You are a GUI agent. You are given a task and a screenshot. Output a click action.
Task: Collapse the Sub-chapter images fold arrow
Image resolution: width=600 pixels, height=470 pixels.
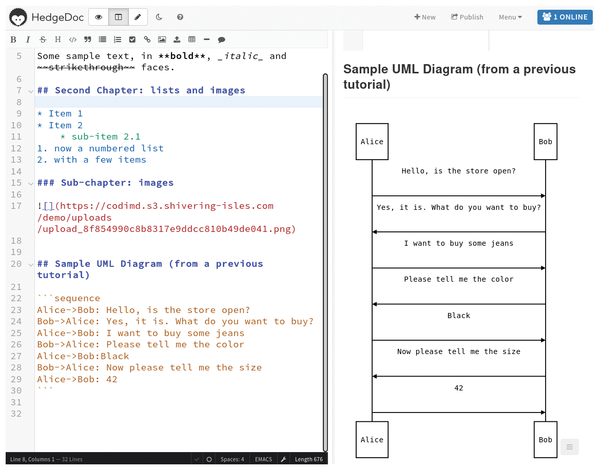[x=31, y=184]
